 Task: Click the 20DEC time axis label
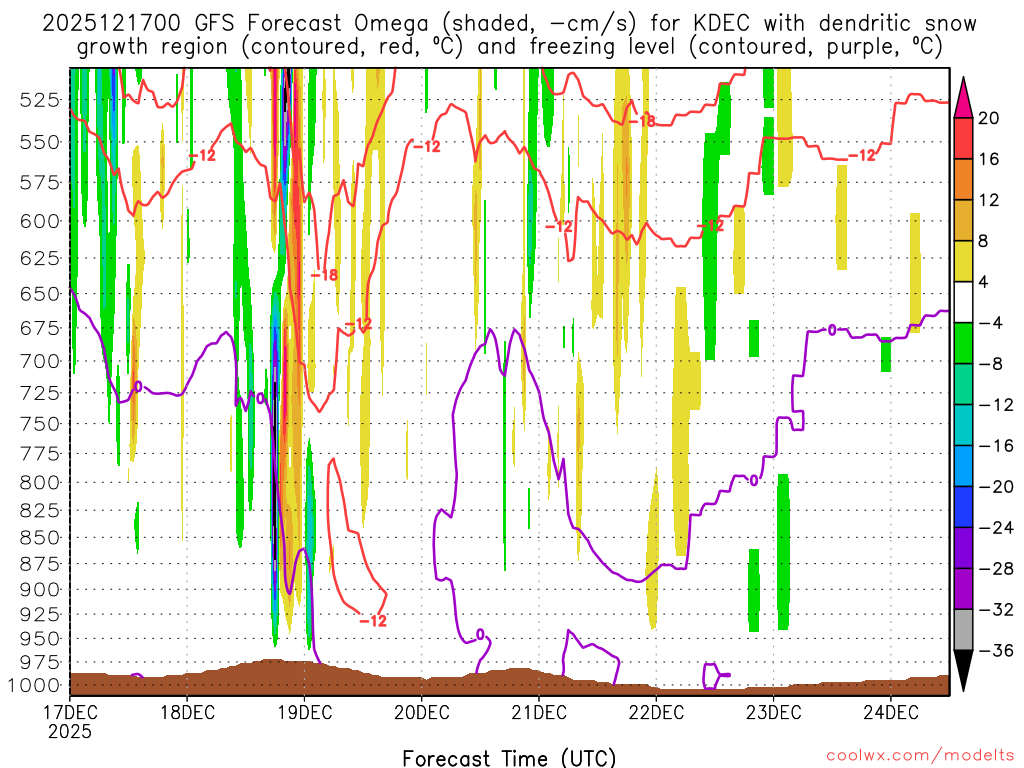(422, 712)
